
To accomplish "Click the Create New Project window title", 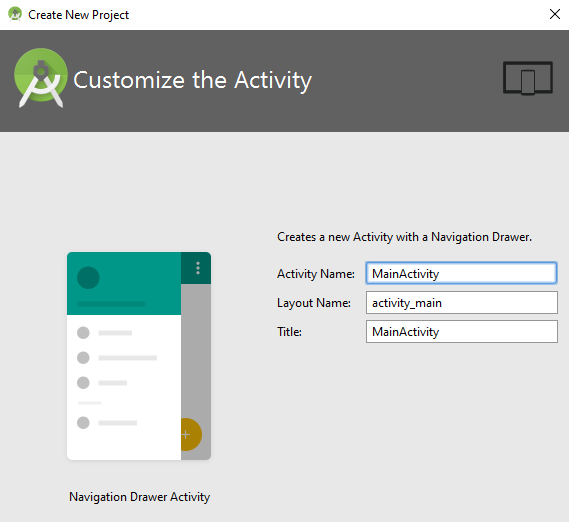I will pyautogui.click(x=78, y=15).
